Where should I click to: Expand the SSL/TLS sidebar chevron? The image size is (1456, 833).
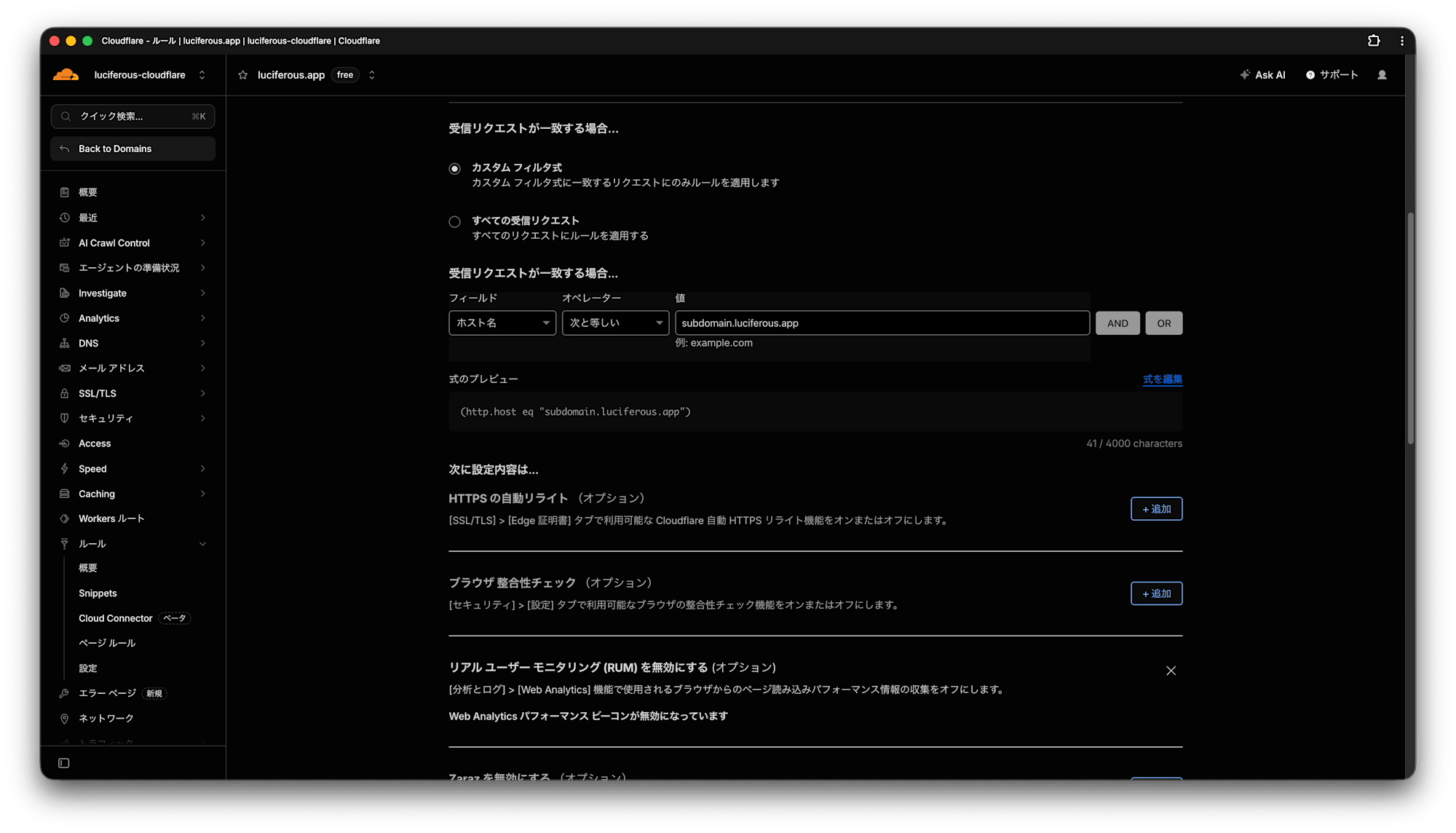pyautogui.click(x=203, y=393)
